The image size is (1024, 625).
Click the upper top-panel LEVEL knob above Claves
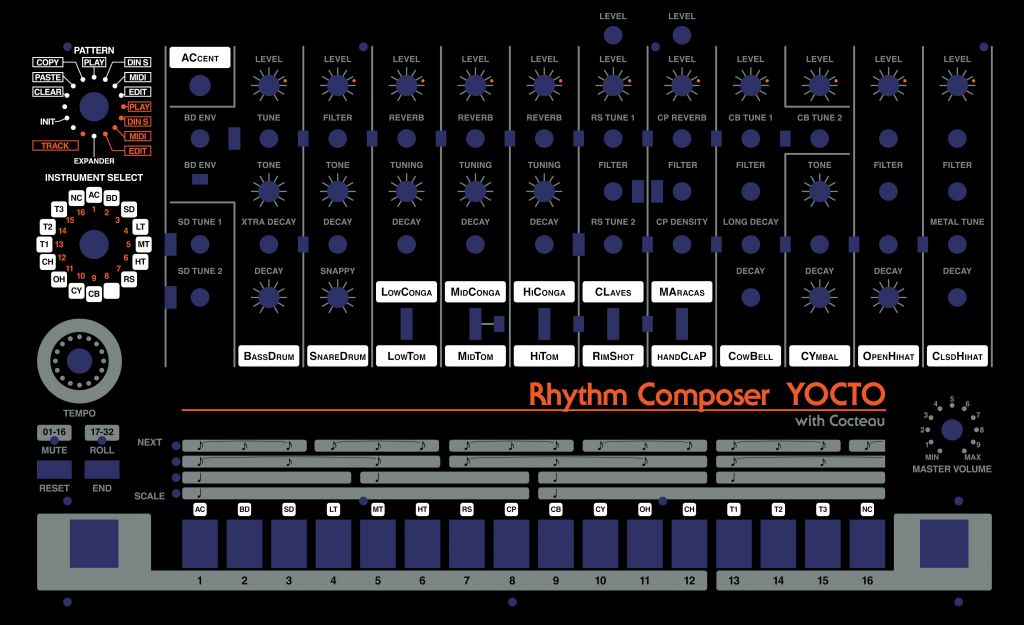(x=613, y=35)
